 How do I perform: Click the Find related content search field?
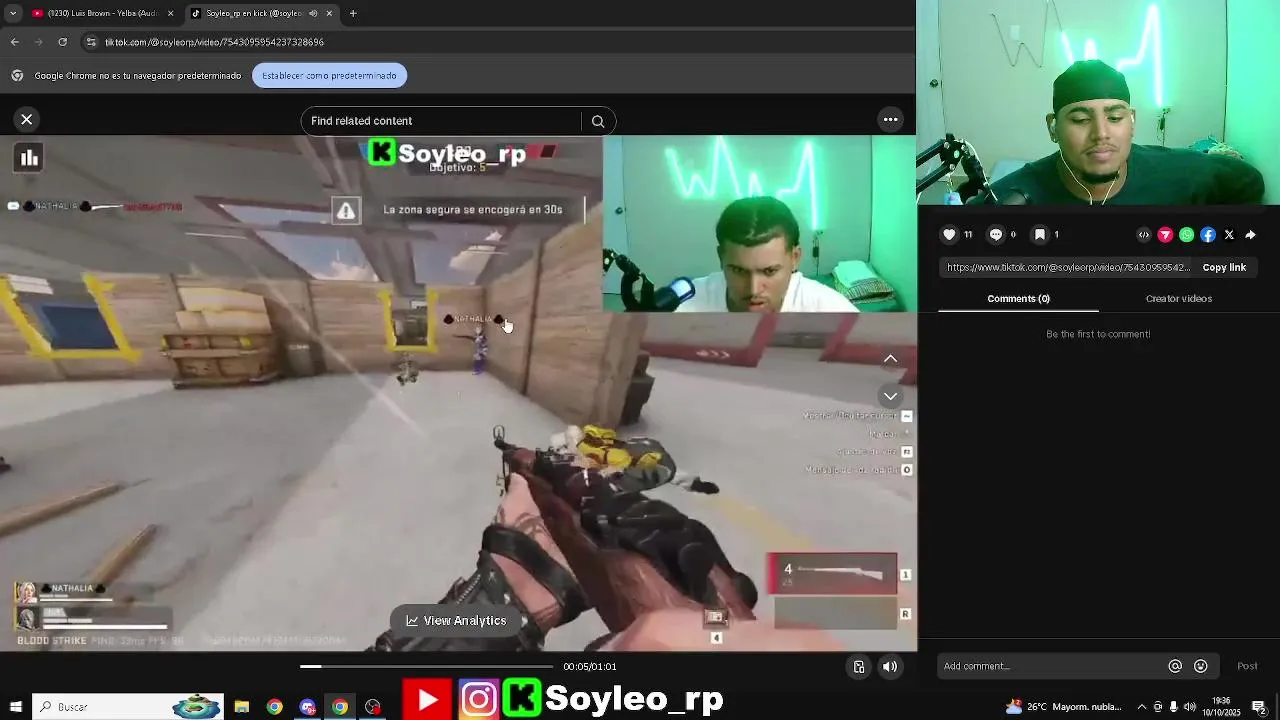pyautogui.click(x=441, y=121)
